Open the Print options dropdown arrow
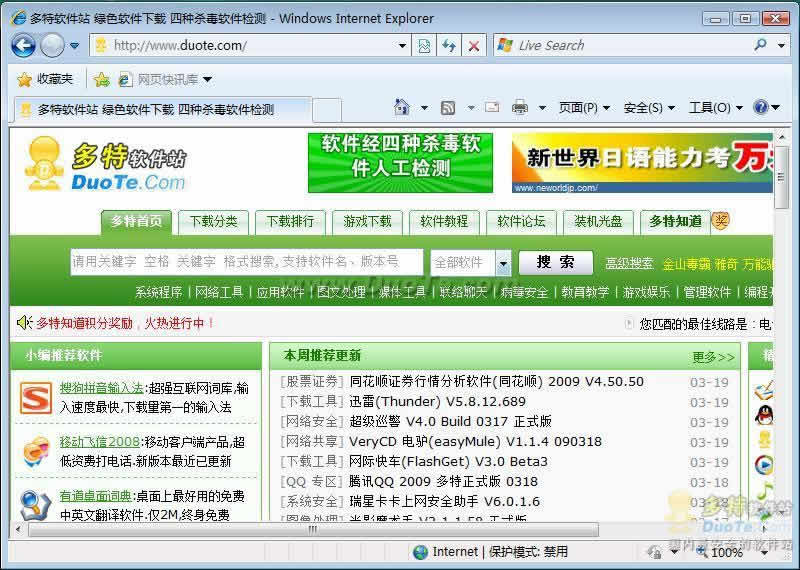 click(x=542, y=108)
